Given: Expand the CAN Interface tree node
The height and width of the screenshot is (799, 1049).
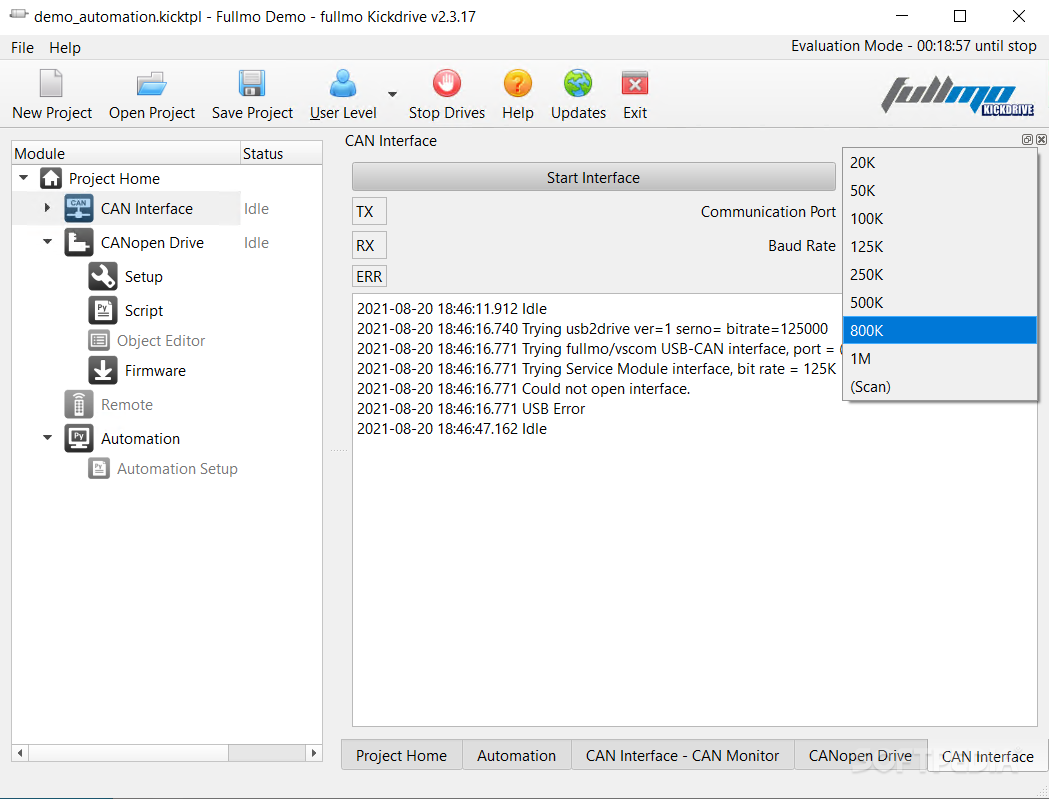Looking at the screenshot, I should [x=47, y=208].
